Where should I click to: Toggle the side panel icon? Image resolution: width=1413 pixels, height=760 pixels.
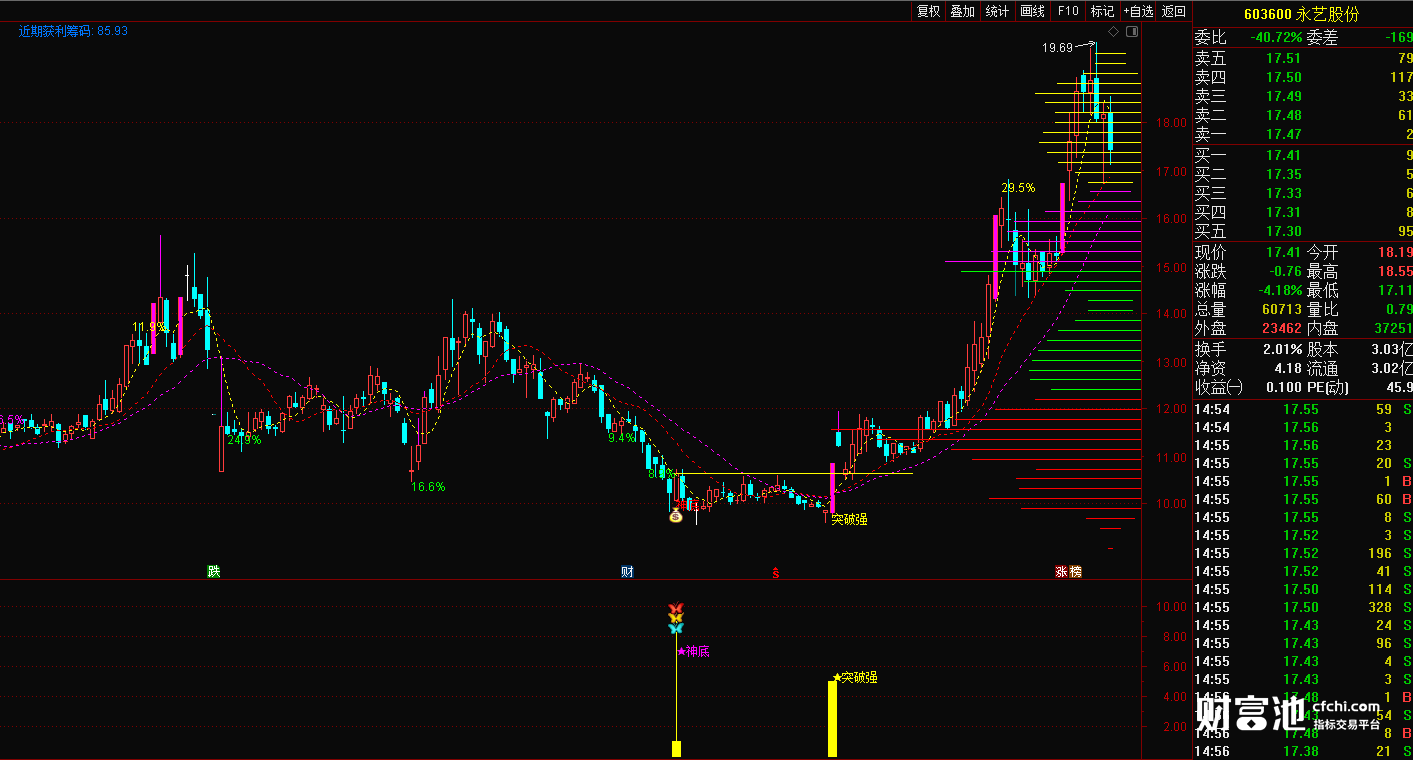point(1133,33)
